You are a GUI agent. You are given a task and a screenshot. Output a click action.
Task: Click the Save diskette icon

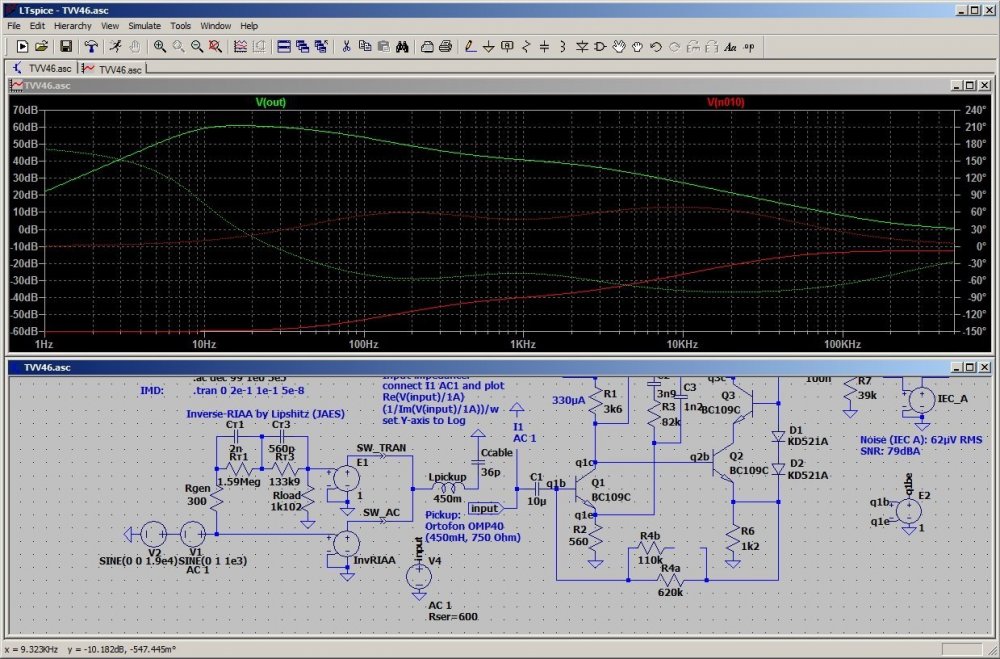(65, 47)
